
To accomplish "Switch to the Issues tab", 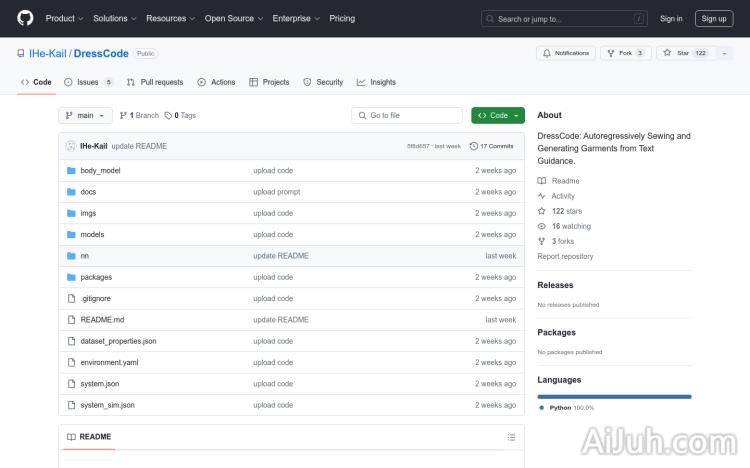I will [x=88, y=82].
